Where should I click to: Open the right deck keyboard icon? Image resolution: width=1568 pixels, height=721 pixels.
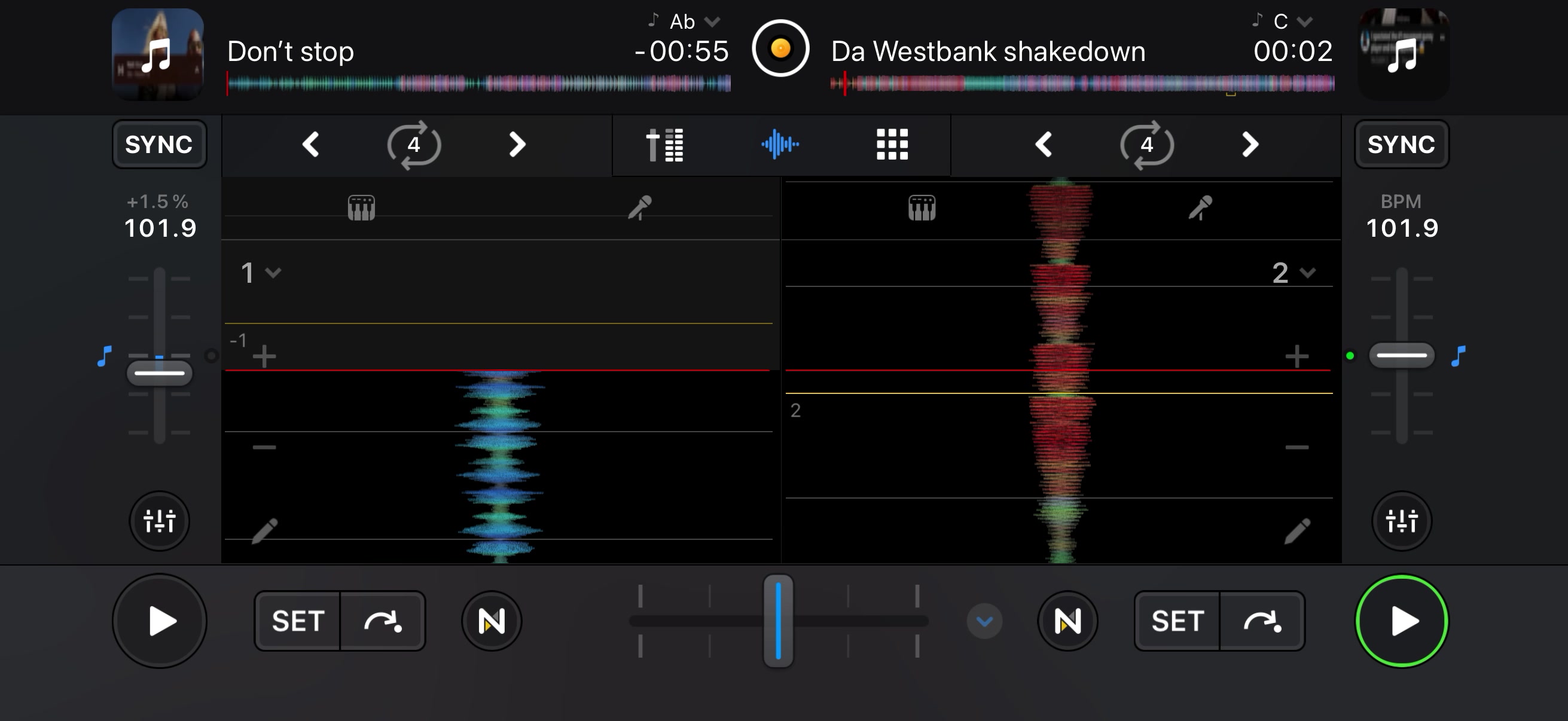pyautogui.click(x=922, y=207)
